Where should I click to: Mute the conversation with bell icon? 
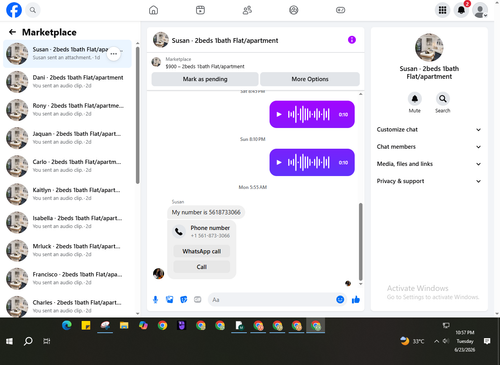[x=415, y=99]
